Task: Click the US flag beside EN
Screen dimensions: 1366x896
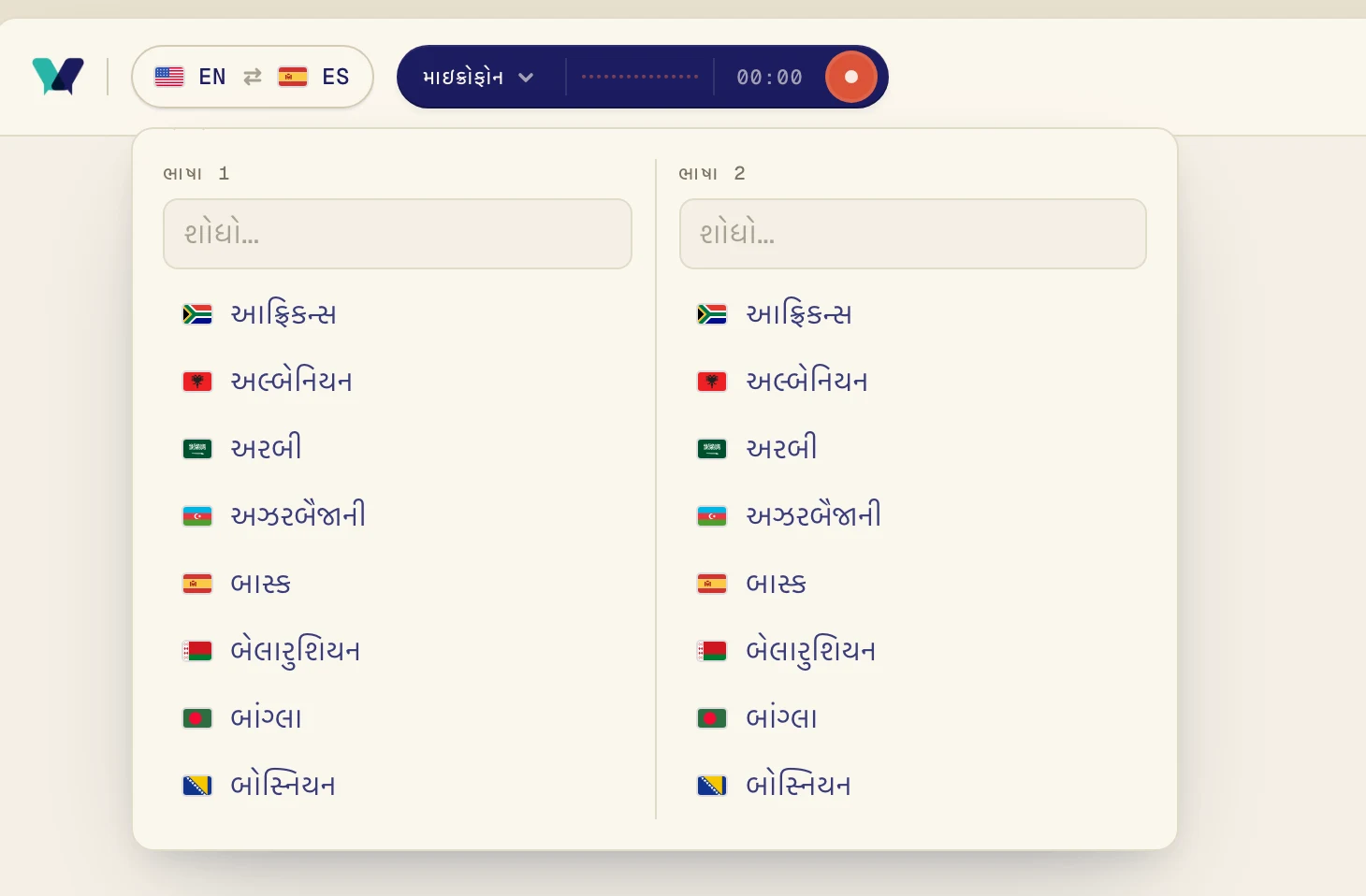Action: 169,77
